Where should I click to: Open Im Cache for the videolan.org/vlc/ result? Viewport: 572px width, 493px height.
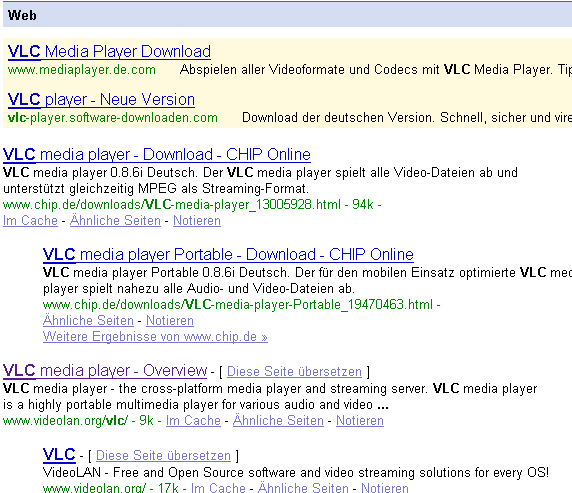coord(193,420)
